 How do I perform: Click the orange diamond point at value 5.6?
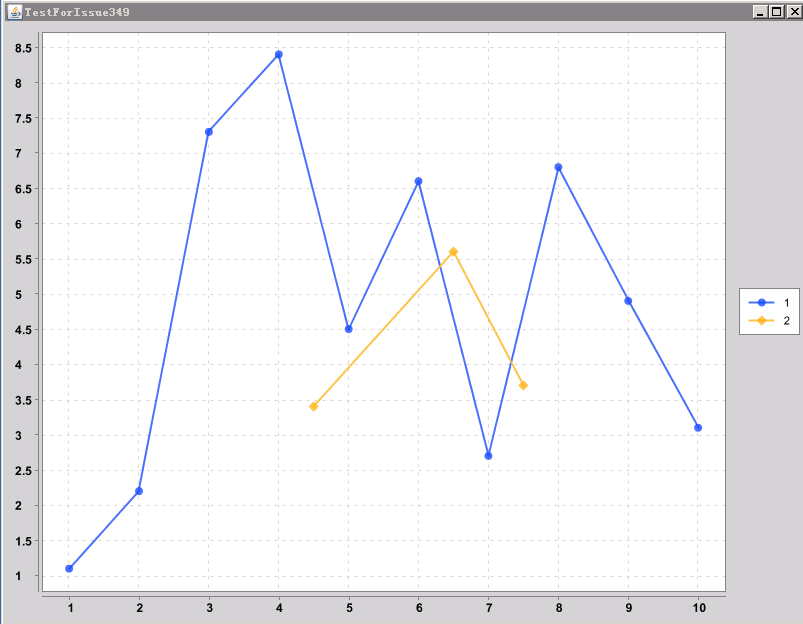point(453,252)
